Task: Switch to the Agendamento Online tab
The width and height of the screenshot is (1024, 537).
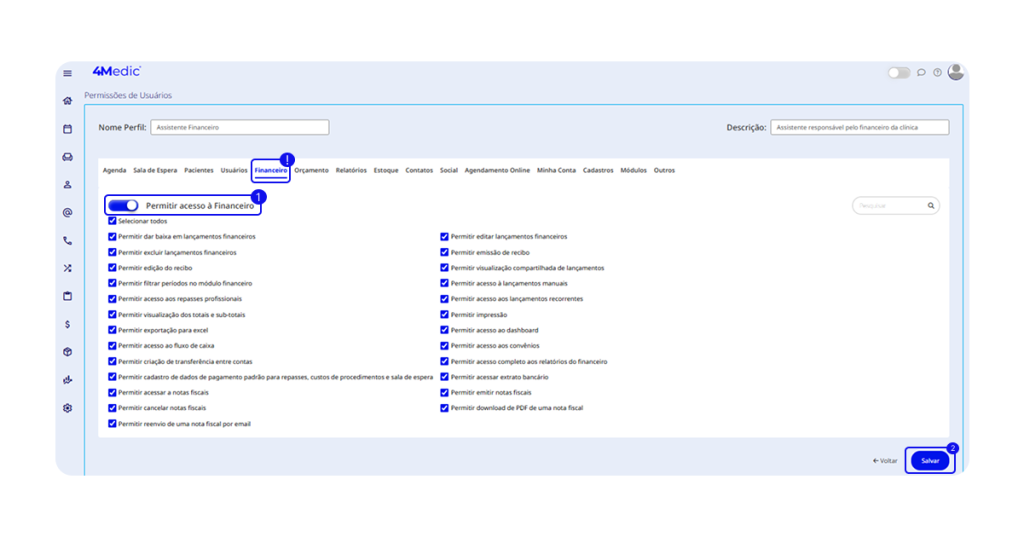Action: (x=497, y=171)
